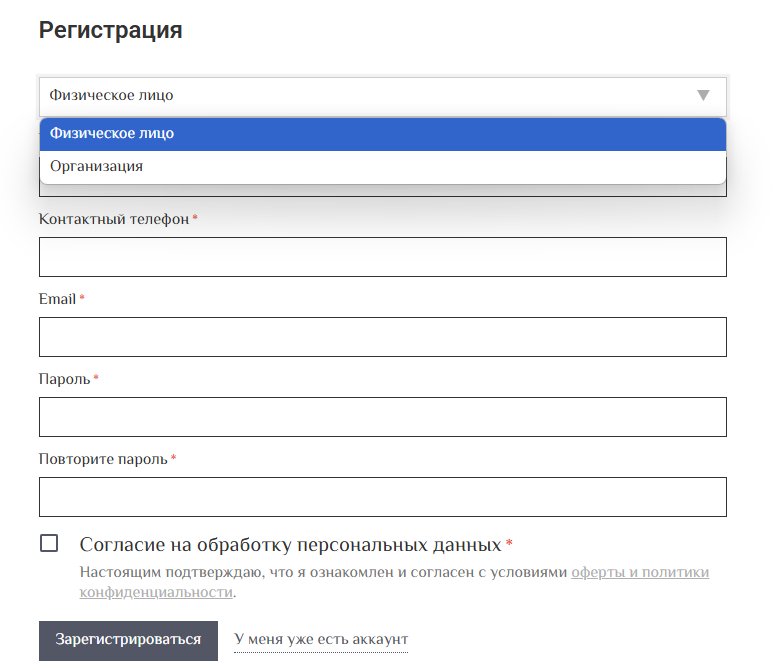
Task: Open the оферты и политики конфиденциальности link
Action: click(394, 582)
